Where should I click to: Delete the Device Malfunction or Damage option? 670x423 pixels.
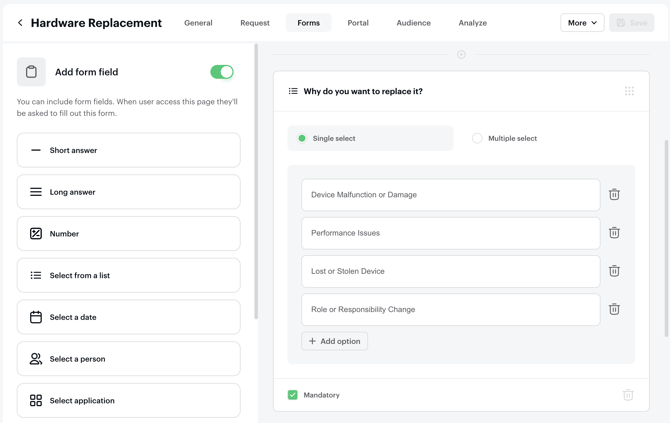click(x=614, y=195)
